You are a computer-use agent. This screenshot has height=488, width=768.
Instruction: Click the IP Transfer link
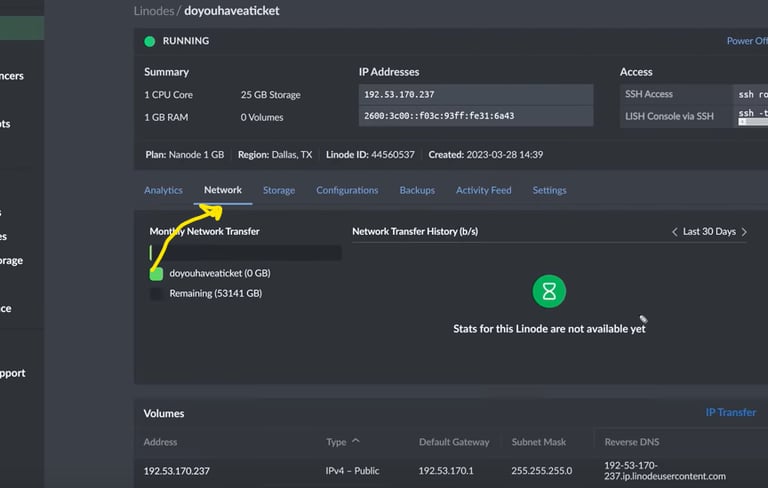coord(730,412)
